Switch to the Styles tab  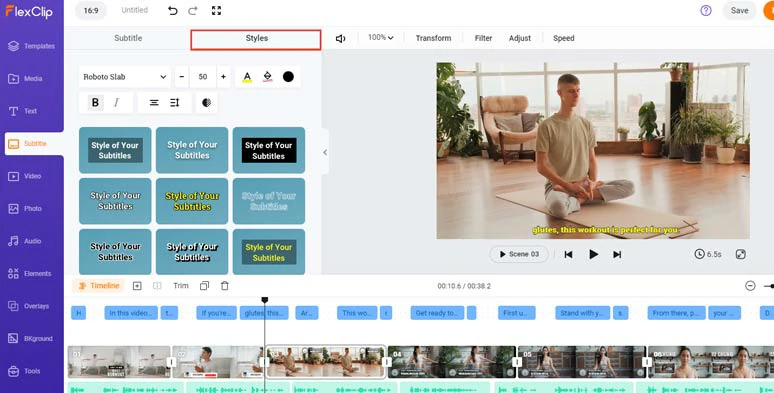pyautogui.click(x=256, y=39)
